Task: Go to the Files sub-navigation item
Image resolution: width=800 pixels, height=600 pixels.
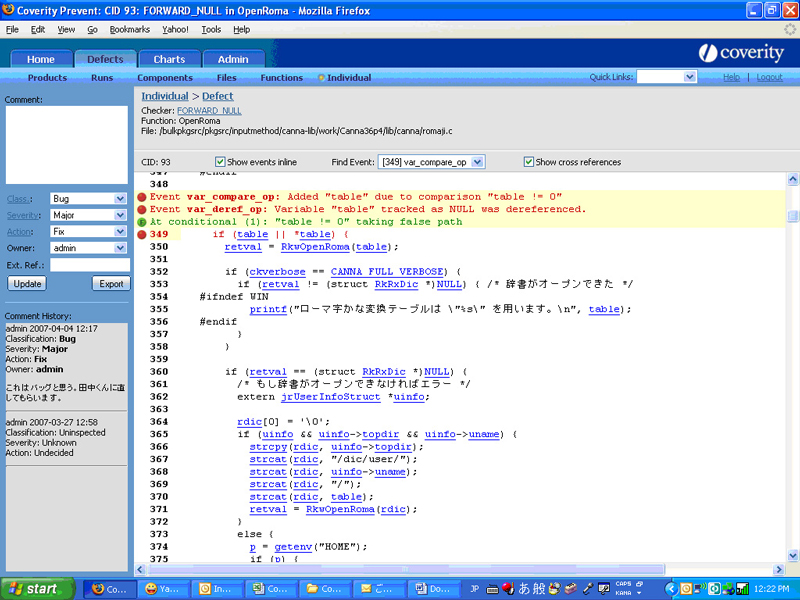Action: tap(227, 78)
